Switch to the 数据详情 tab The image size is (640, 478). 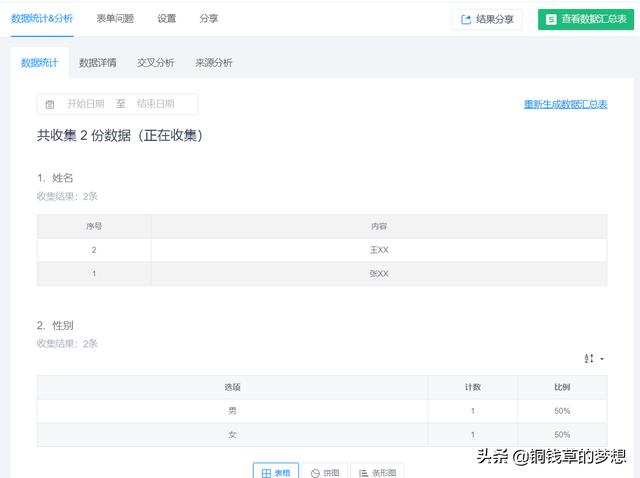(98, 62)
